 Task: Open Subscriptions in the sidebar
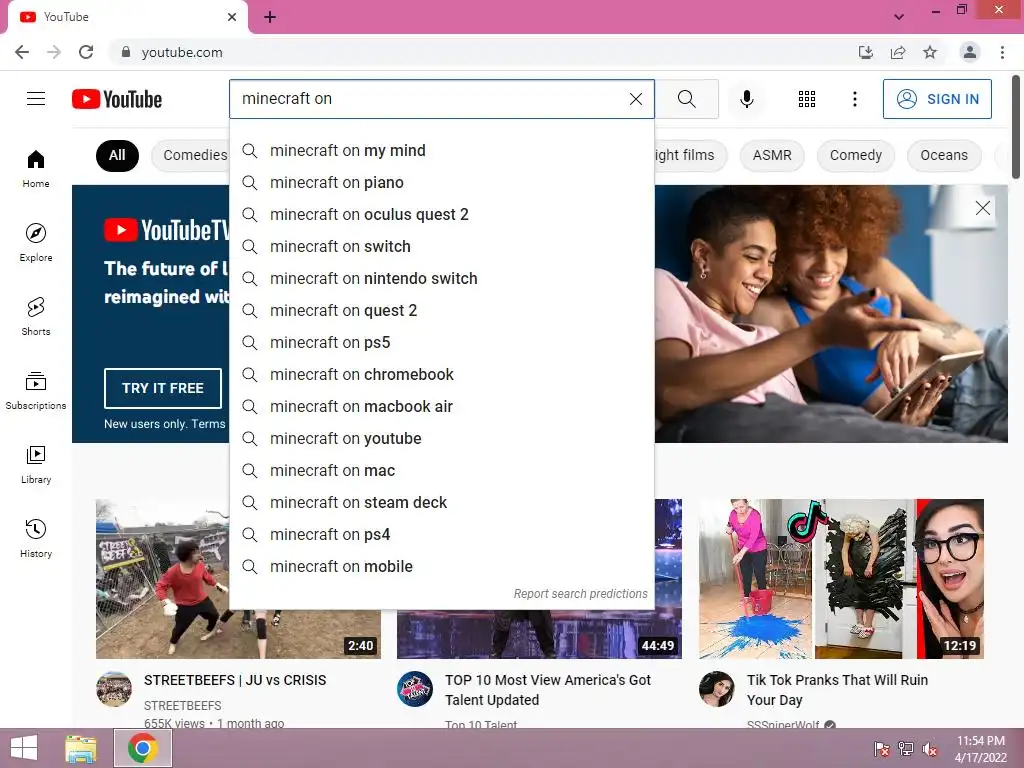pos(36,390)
